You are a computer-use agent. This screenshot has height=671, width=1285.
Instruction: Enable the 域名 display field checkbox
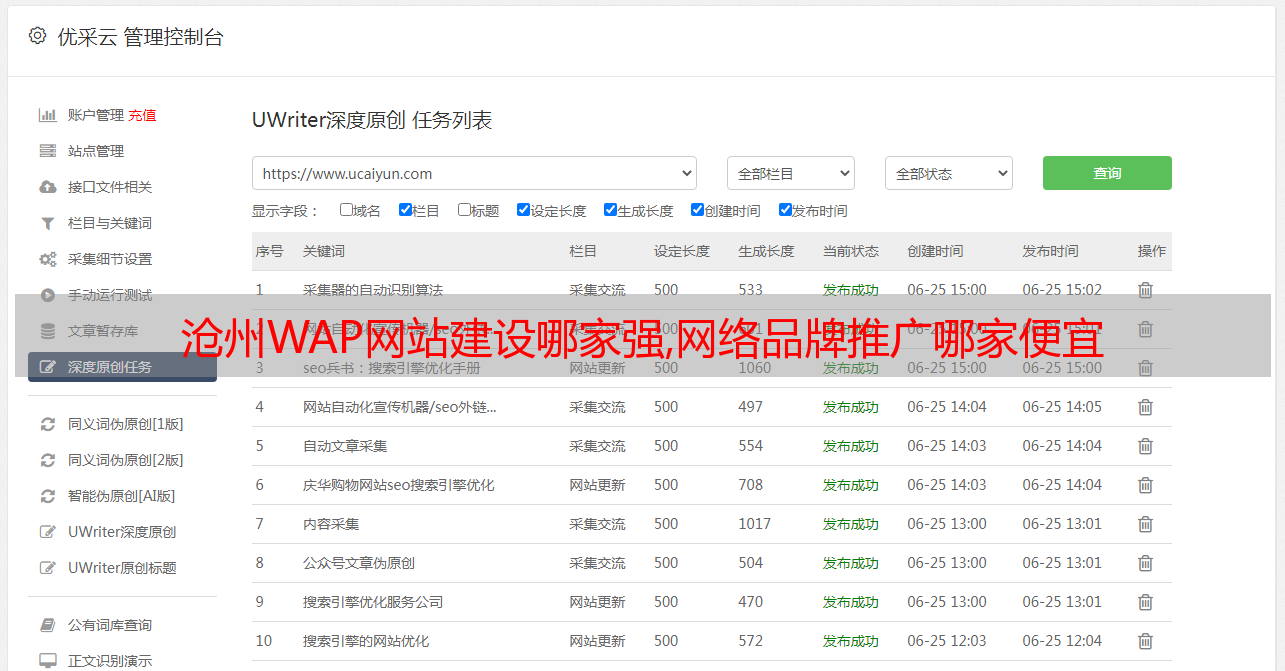click(346, 210)
